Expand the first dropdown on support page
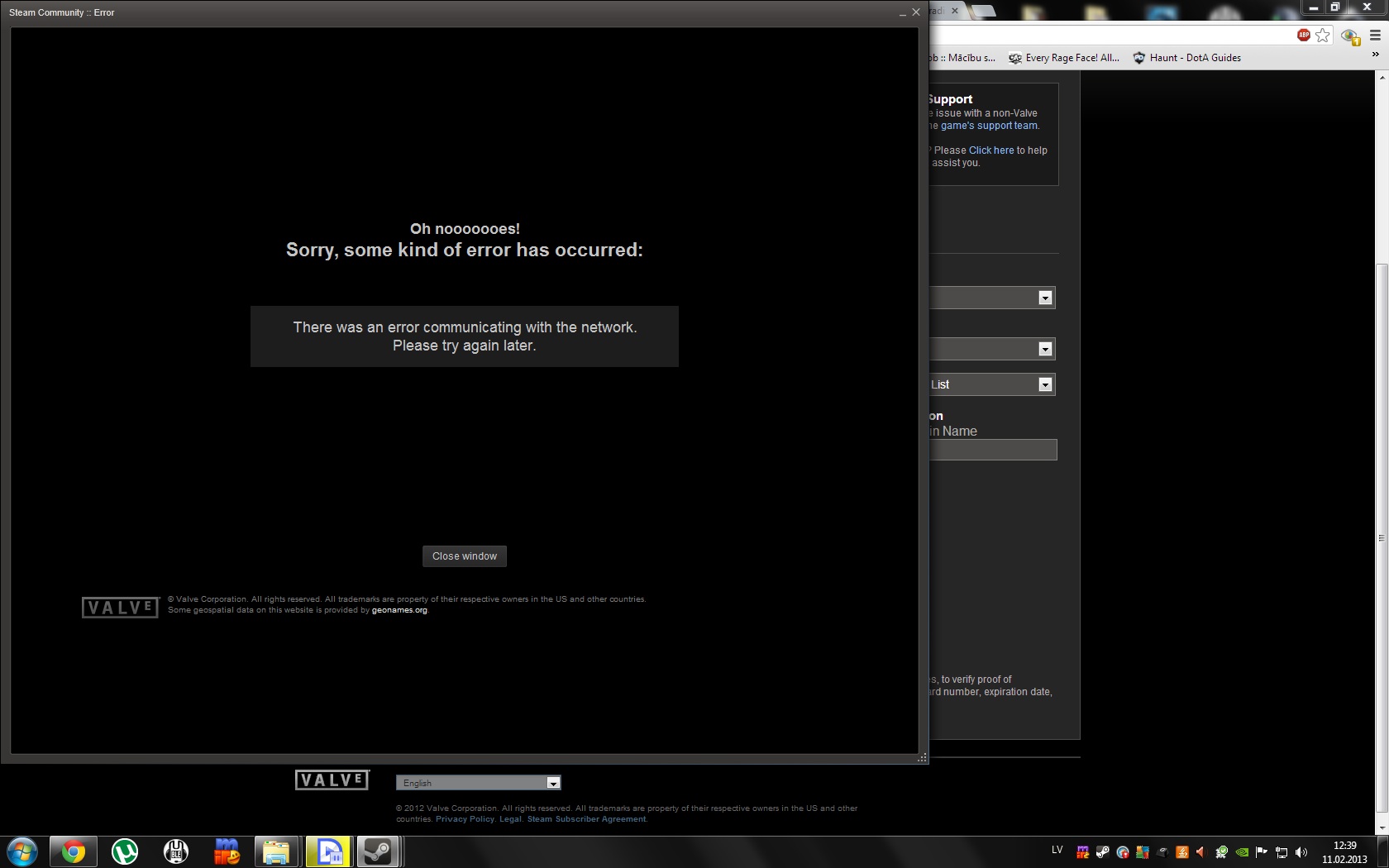The height and width of the screenshot is (868, 1389). 1045,298
